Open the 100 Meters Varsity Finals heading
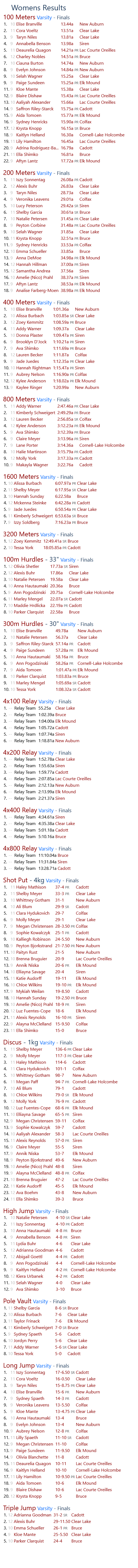Viewport: 138px width, 1568px height. coord(36,17)
